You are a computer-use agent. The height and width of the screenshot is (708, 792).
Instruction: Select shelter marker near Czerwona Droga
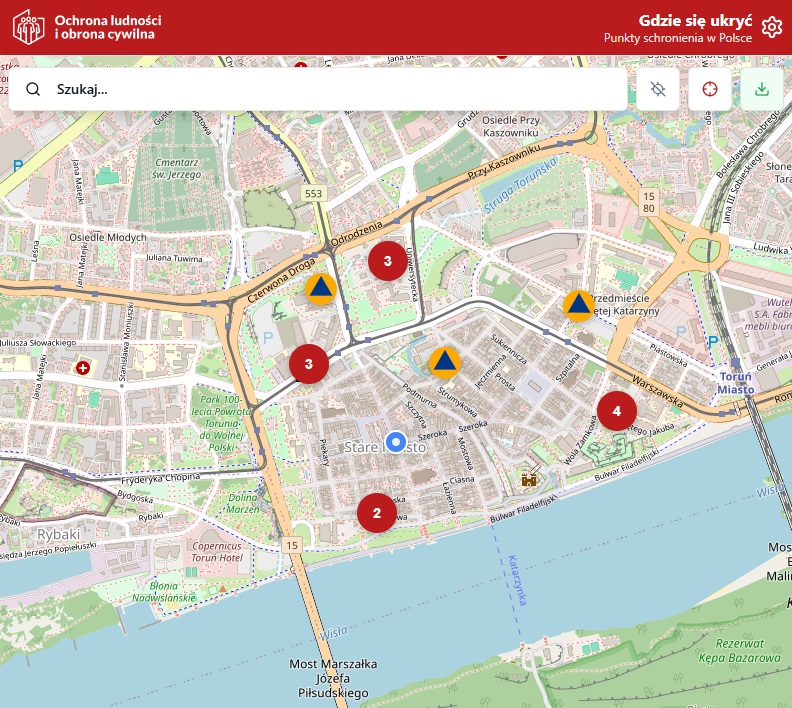tap(320, 289)
